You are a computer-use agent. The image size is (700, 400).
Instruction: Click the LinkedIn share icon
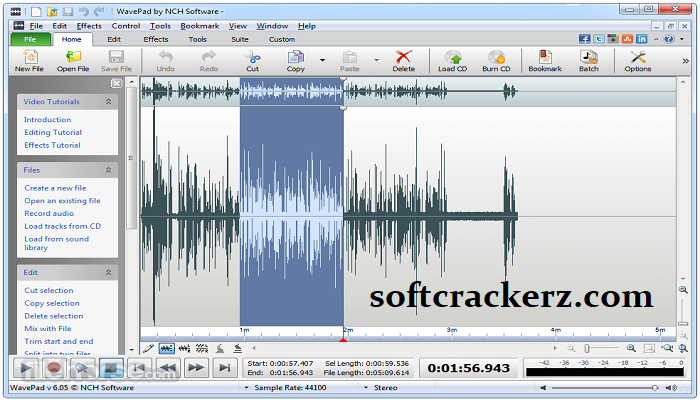coord(642,39)
